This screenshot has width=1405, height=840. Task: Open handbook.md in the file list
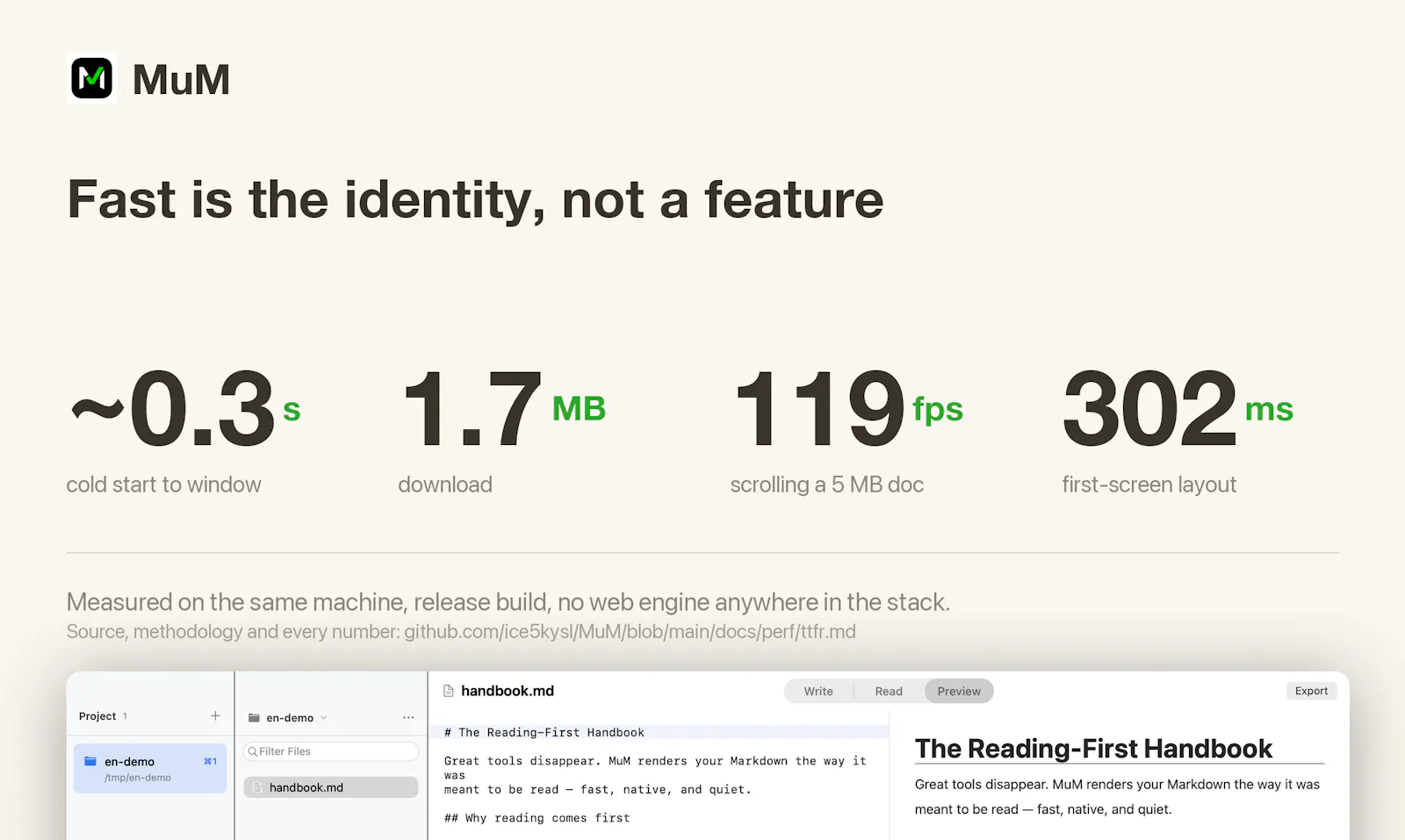pos(331,787)
